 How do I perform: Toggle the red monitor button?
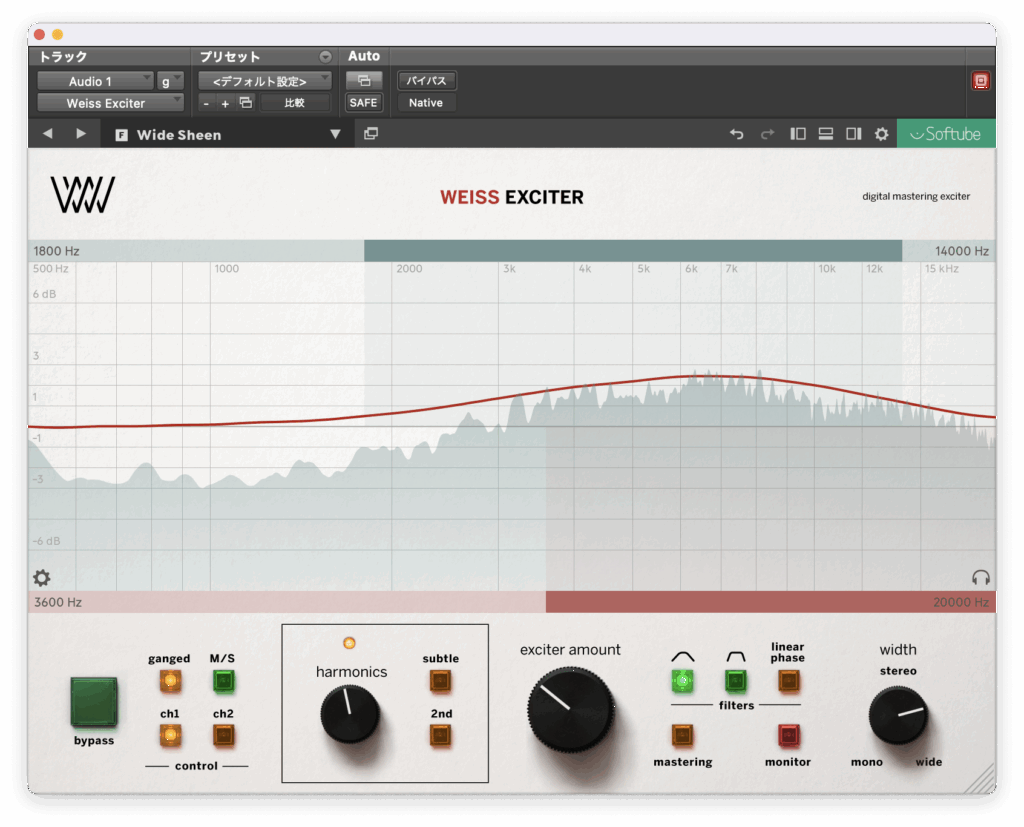[788, 736]
